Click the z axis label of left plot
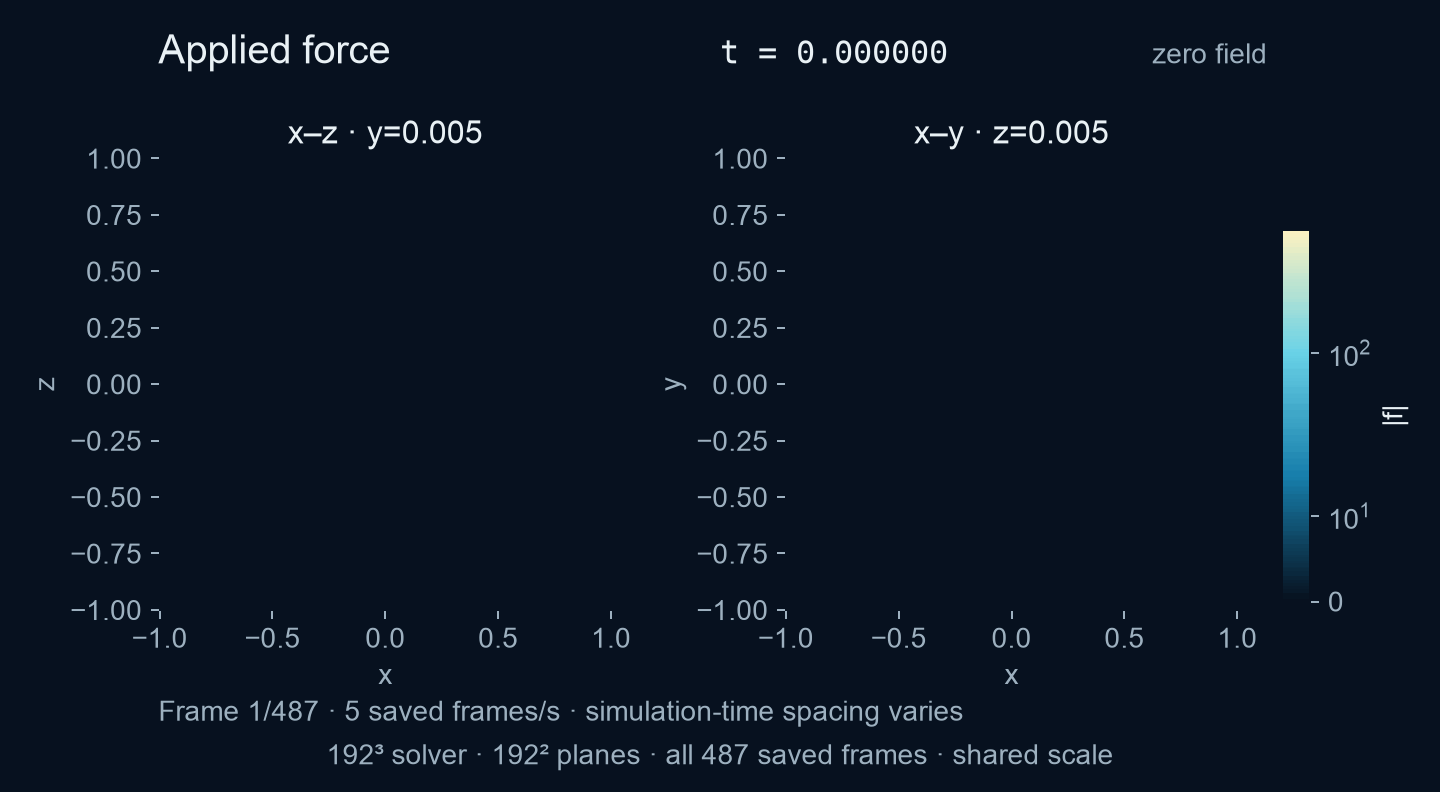This screenshot has height=792, width=1440. pyautogui.click(x=45, y=384)
